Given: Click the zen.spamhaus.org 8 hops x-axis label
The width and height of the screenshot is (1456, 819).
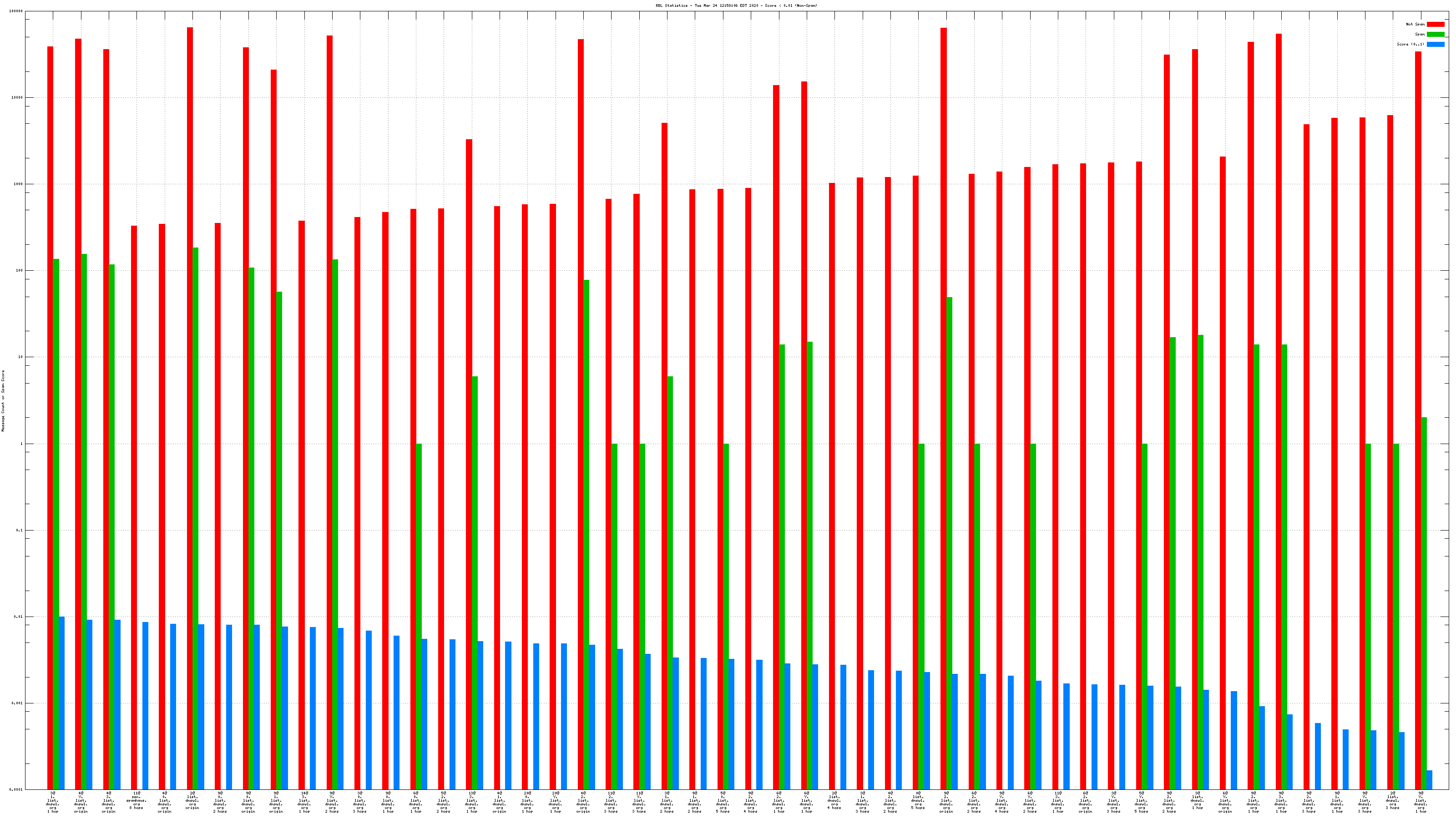Looking at the screenshot, I should (136, 800).
